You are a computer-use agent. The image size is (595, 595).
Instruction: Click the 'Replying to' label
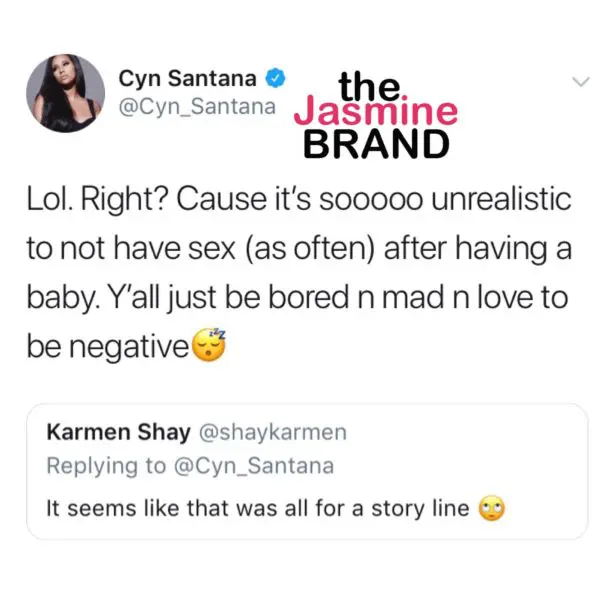106,466
